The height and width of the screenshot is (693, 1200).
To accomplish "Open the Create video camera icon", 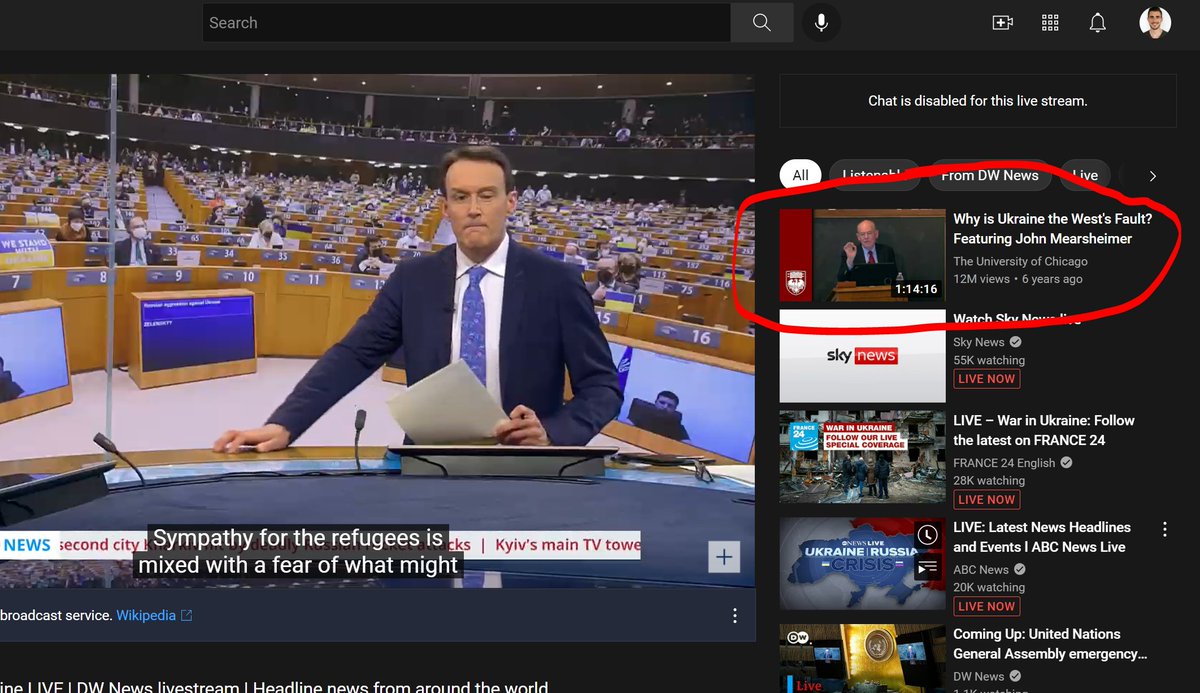I will pos(1002,22).
